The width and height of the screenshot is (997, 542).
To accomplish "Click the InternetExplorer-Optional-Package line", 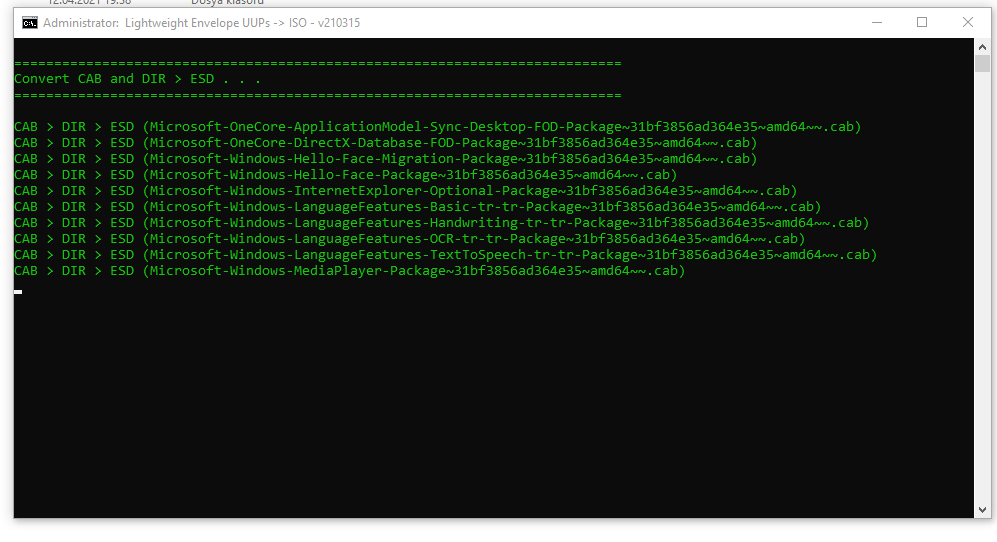I will (406, 190).
